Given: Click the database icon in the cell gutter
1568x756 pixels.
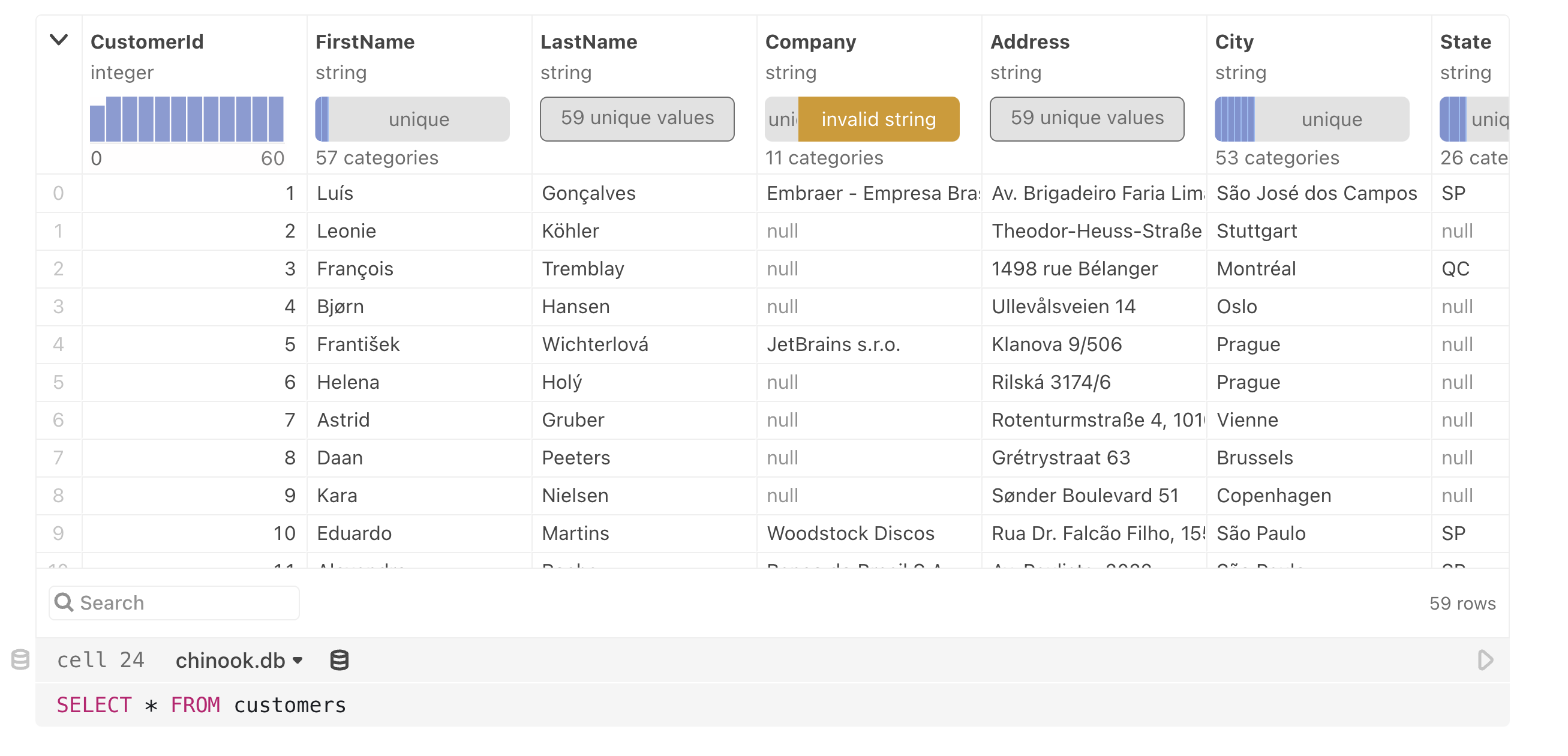Looking at the screenshot, I should coord(20,660).
